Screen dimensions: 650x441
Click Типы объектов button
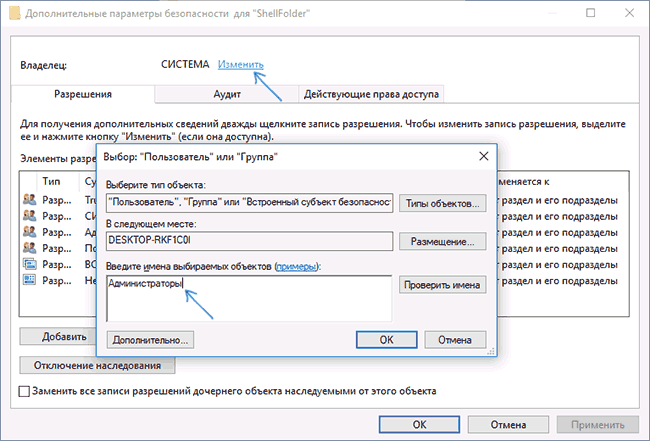point(442,204)
